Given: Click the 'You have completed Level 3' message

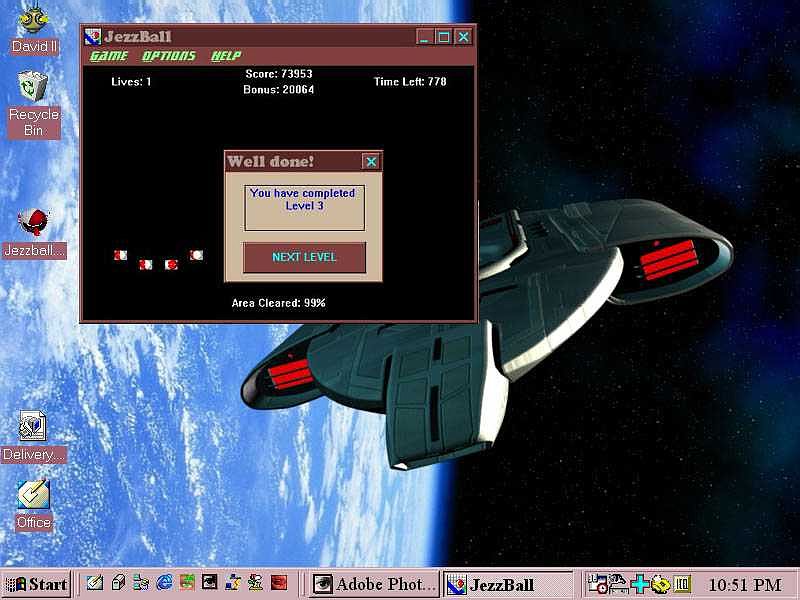Looking at the screenshot, I should click(x=304, y=199).
